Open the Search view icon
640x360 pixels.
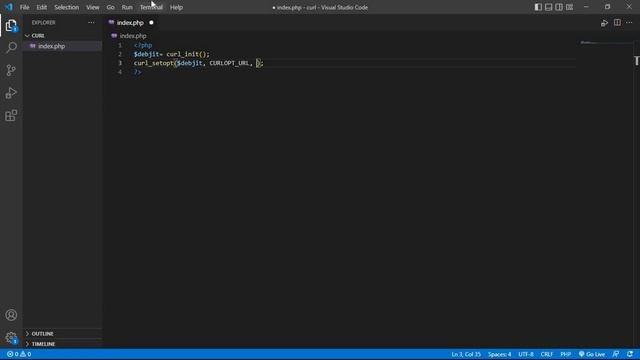[x=11, y=48]
